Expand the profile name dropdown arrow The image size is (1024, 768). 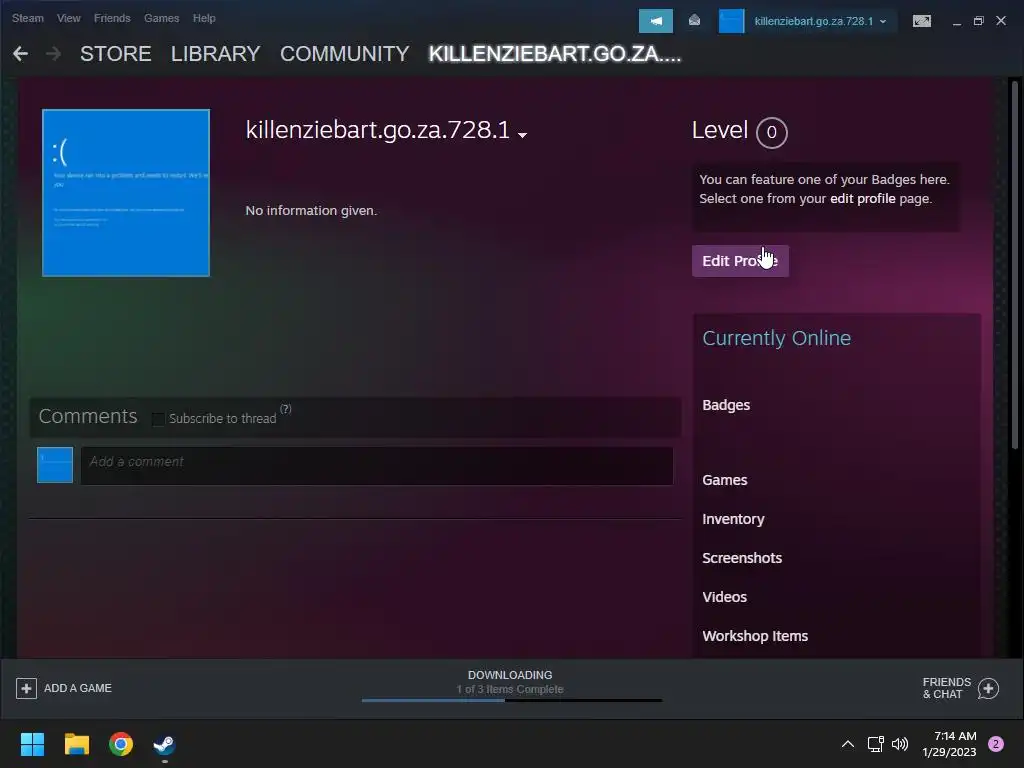[x=522, y=135]
